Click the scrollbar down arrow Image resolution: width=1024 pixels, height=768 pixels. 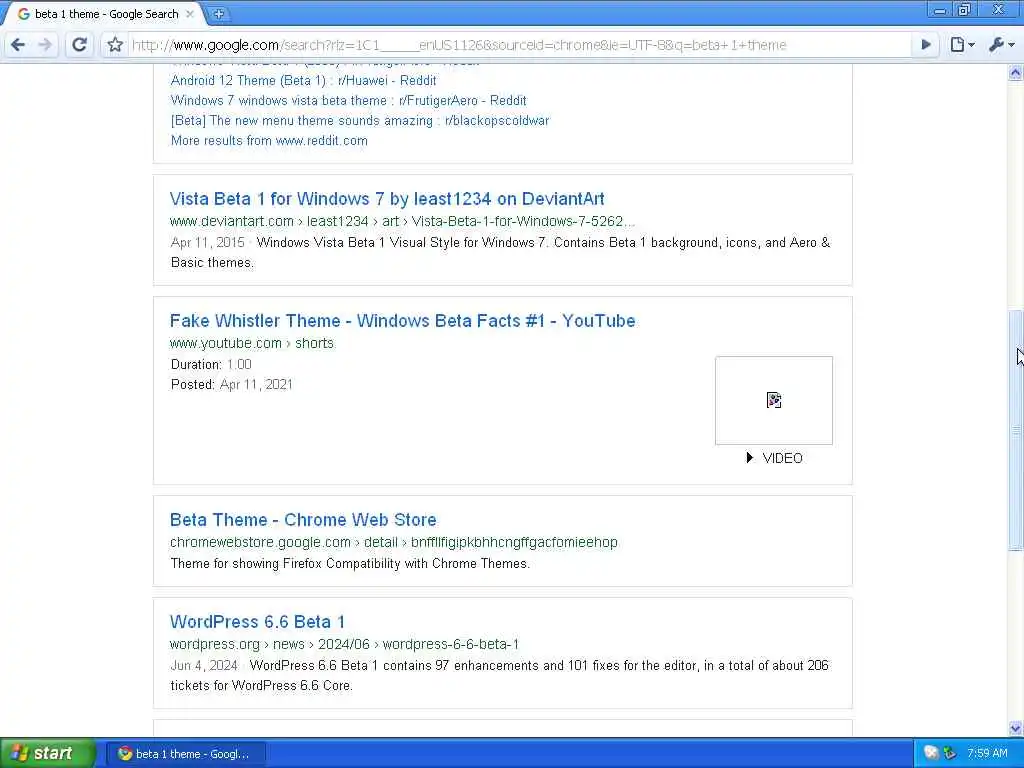(x=1016, y=728)
